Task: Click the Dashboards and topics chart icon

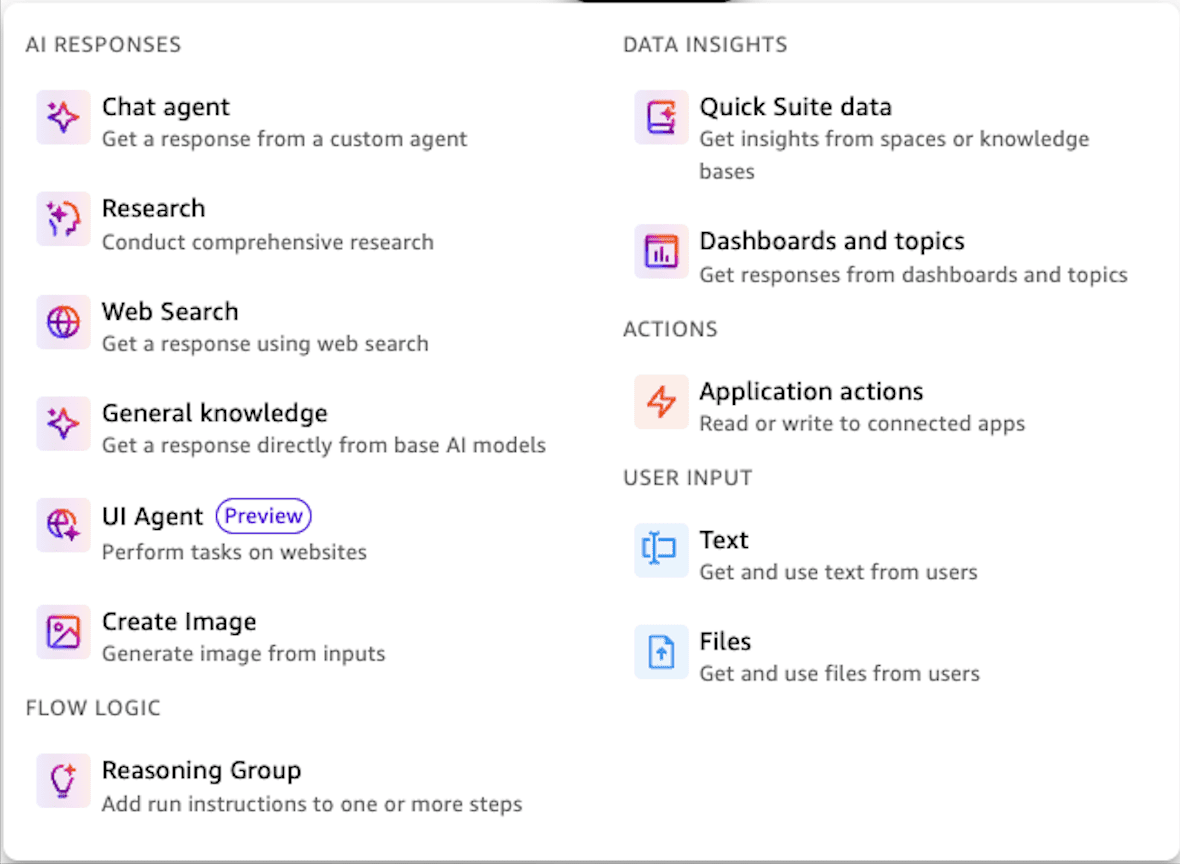Action: [661, 252]
